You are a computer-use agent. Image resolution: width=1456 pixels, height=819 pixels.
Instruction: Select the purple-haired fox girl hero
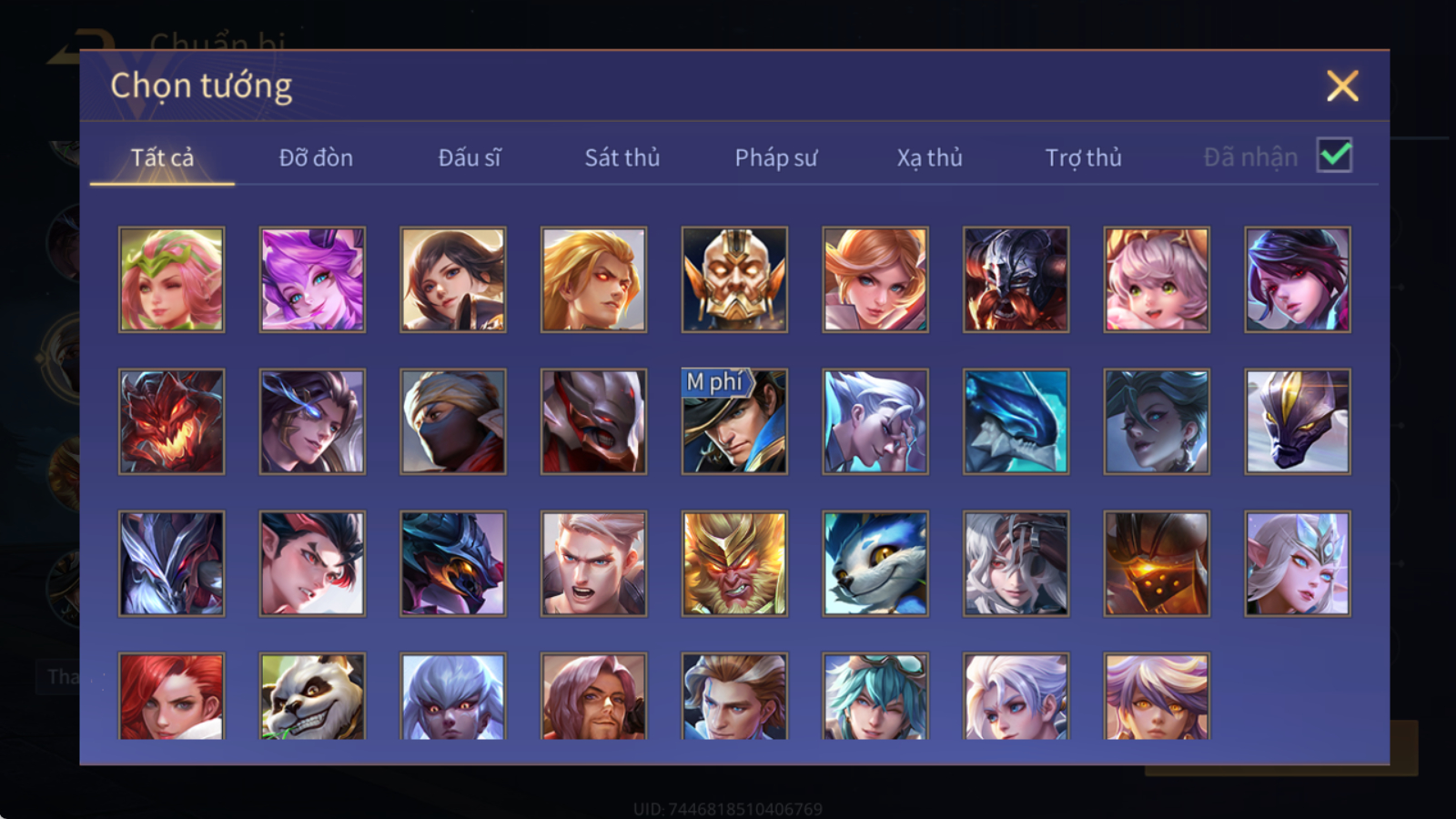(x=312, y=279)
